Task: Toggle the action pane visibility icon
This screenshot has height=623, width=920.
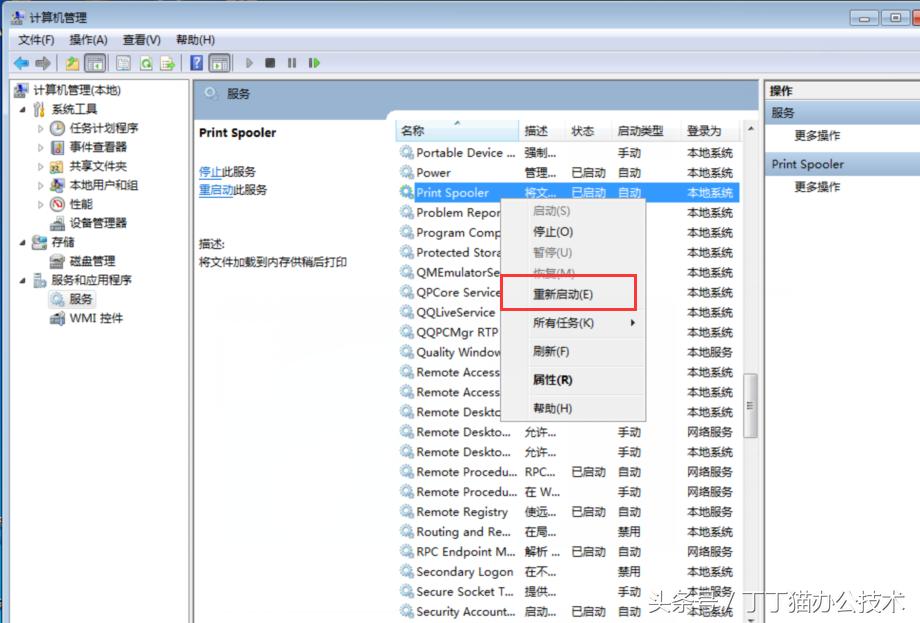Action: 218,63
